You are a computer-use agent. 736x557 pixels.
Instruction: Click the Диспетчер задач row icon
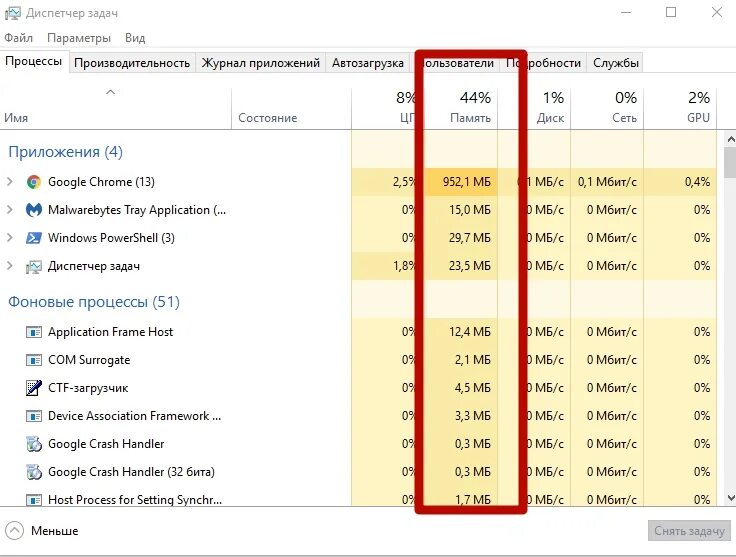coord(34,267)
